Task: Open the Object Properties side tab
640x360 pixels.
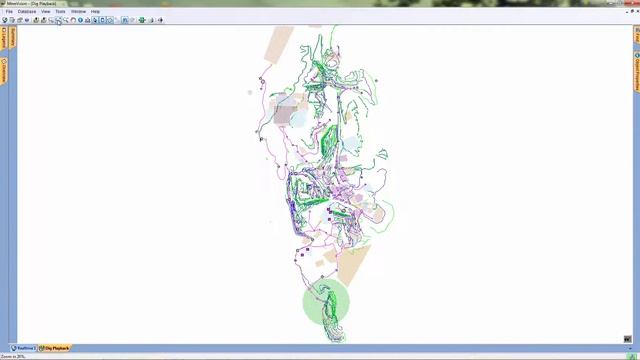Action: click(x=636, y=71)
